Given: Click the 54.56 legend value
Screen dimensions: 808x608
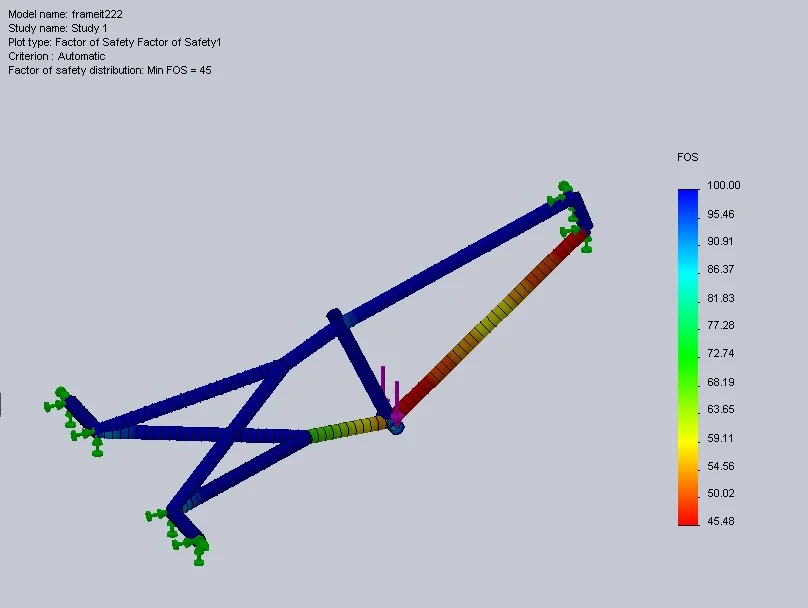Looking at the screenshot, I should [x=720, y=466].
